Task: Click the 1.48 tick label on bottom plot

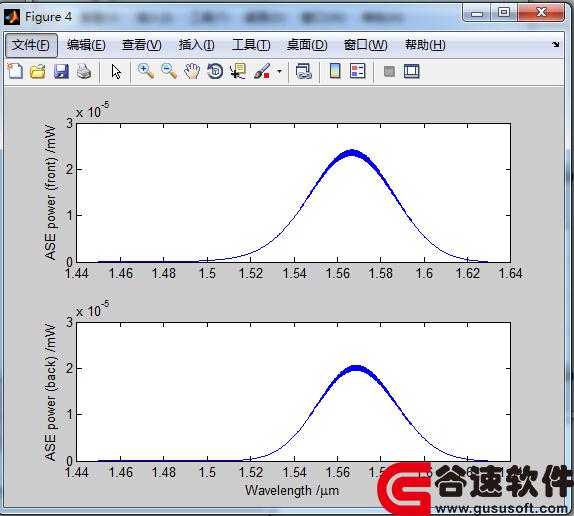Action: (164, 472)
